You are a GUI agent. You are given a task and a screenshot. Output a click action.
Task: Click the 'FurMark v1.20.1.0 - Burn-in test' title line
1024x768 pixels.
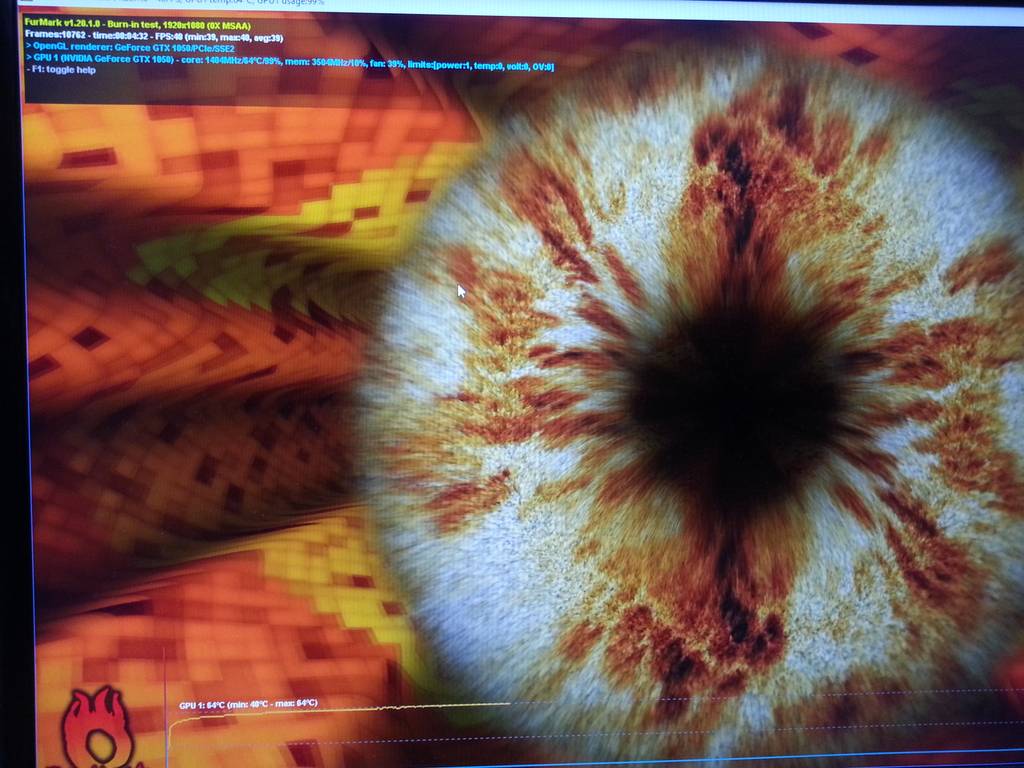[x=138, y=25]
